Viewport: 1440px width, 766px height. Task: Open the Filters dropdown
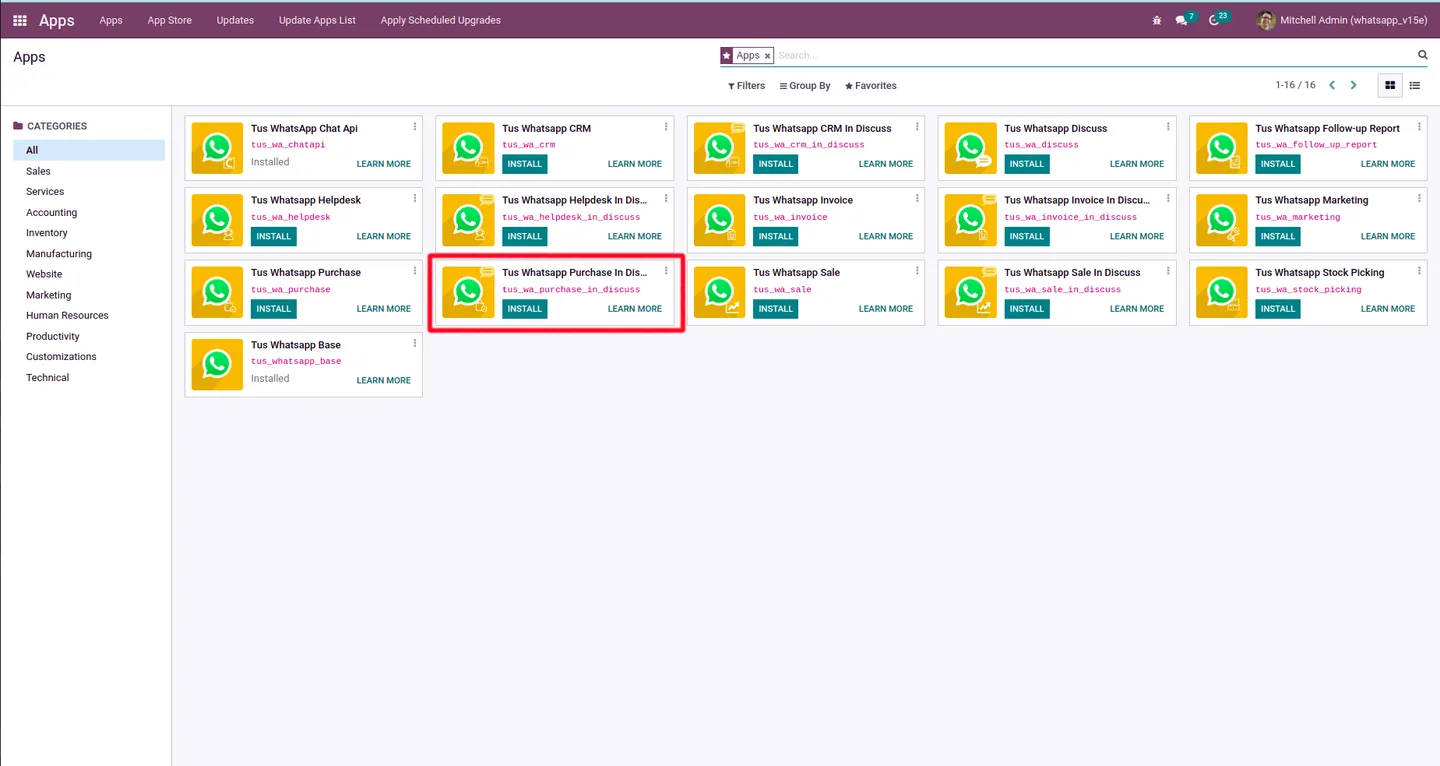coord(746,86)
